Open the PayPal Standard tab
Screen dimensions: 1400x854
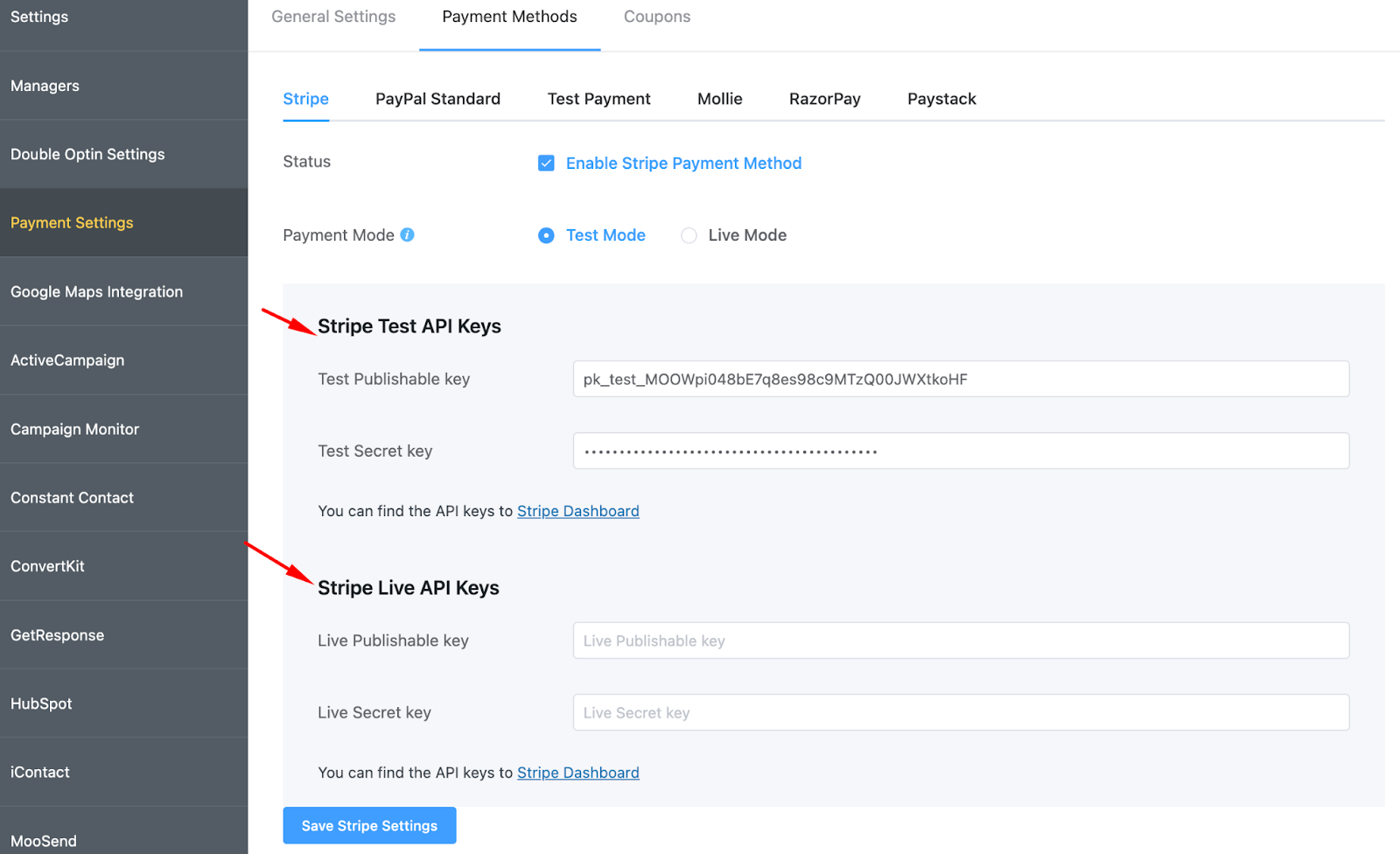coord(437,99)
